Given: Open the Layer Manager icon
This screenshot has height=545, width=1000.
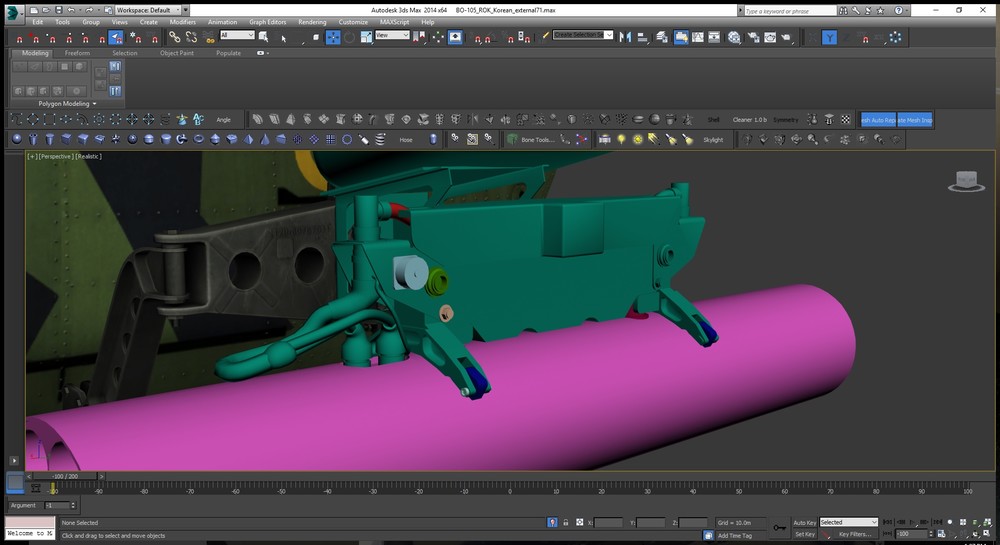Looking at the screenshot, I should (x=661, y=37).
